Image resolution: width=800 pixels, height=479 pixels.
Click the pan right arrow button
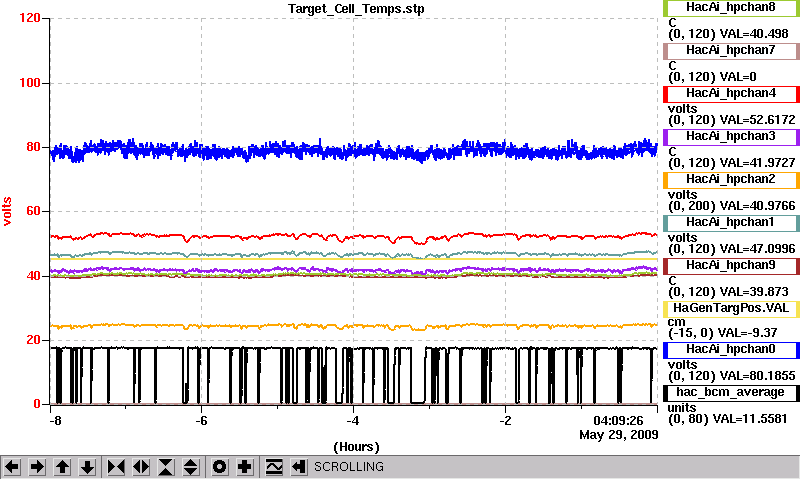click(37, 467)
